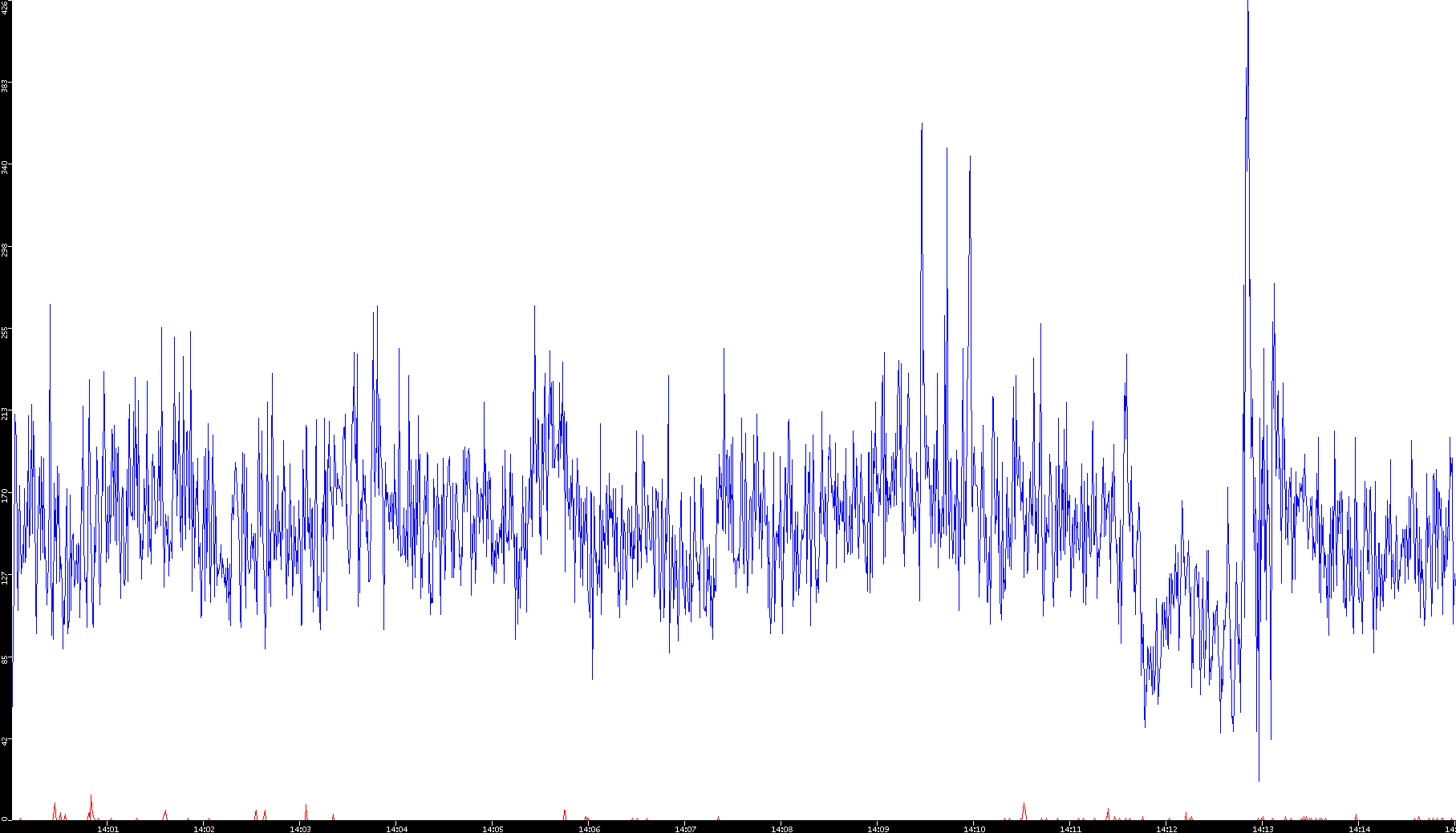
Task: Click the first tall blue spike after 14:09
Action: tap(922, 126)
